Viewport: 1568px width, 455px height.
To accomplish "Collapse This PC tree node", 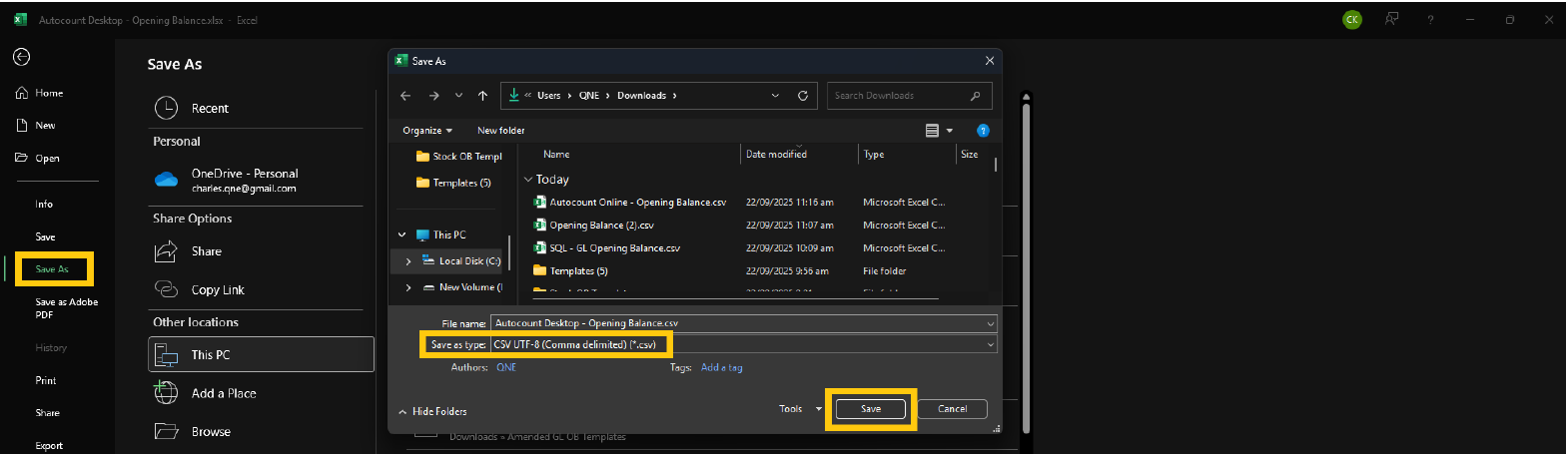I will 402,234.
